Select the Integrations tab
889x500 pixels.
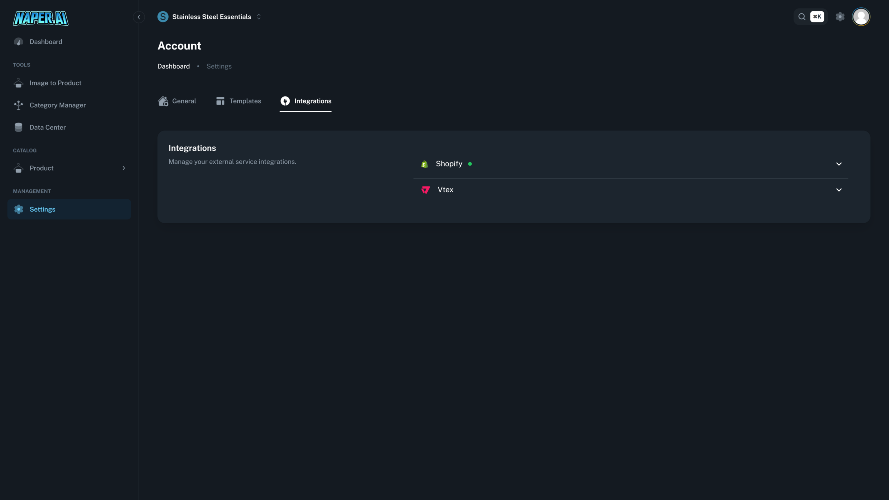coord(306,101)
